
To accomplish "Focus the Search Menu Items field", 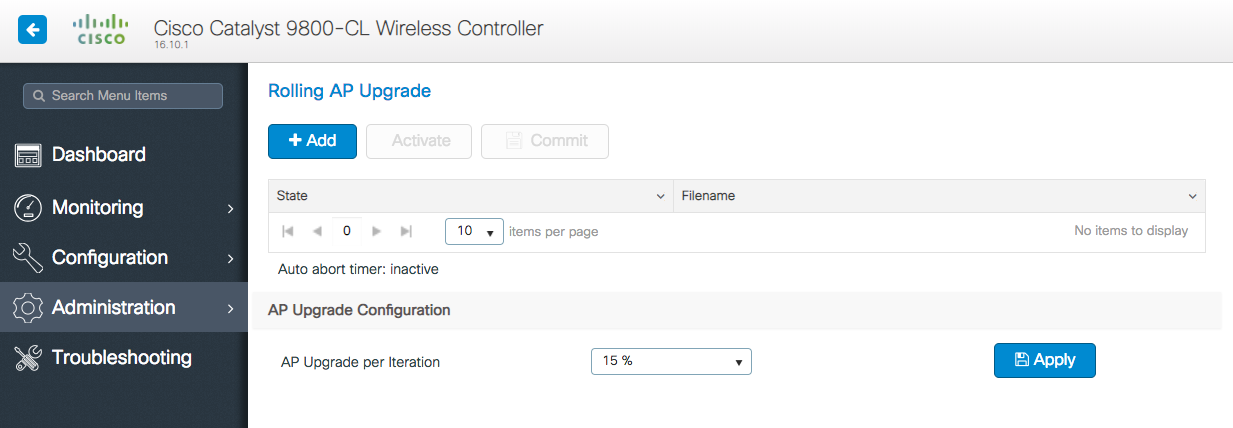I will [123, 96].
